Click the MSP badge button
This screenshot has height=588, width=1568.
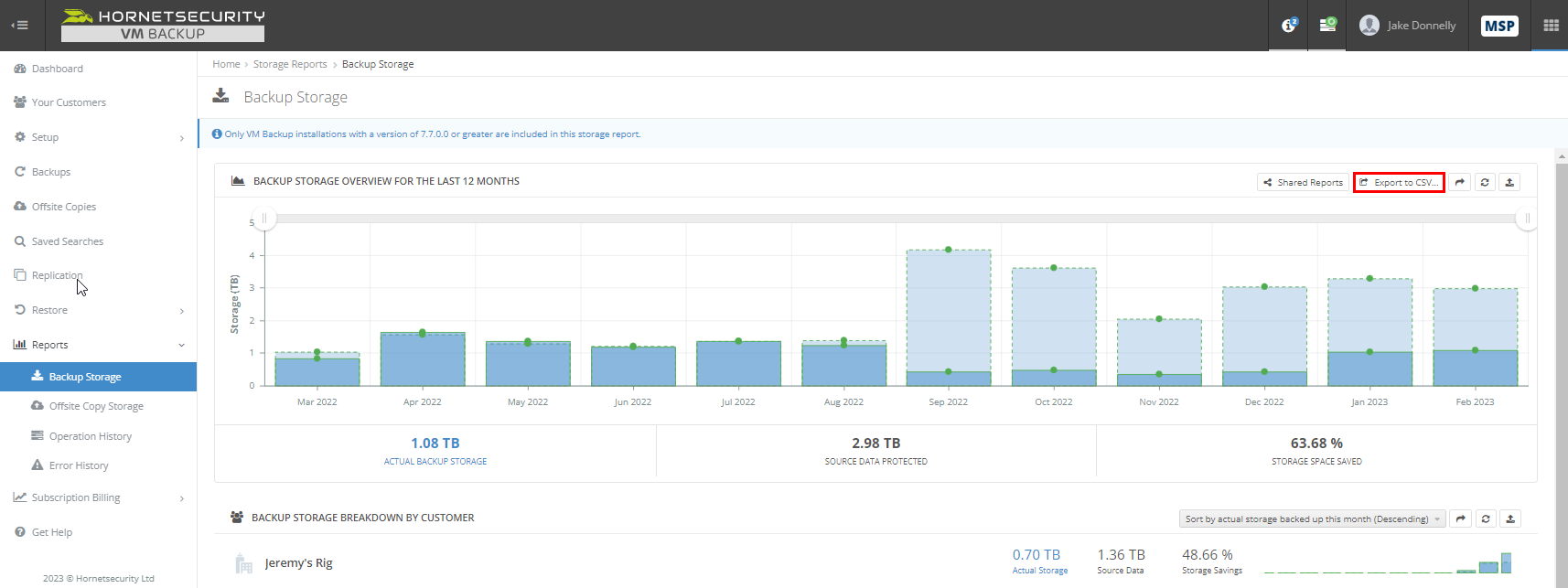point(1499,26)
